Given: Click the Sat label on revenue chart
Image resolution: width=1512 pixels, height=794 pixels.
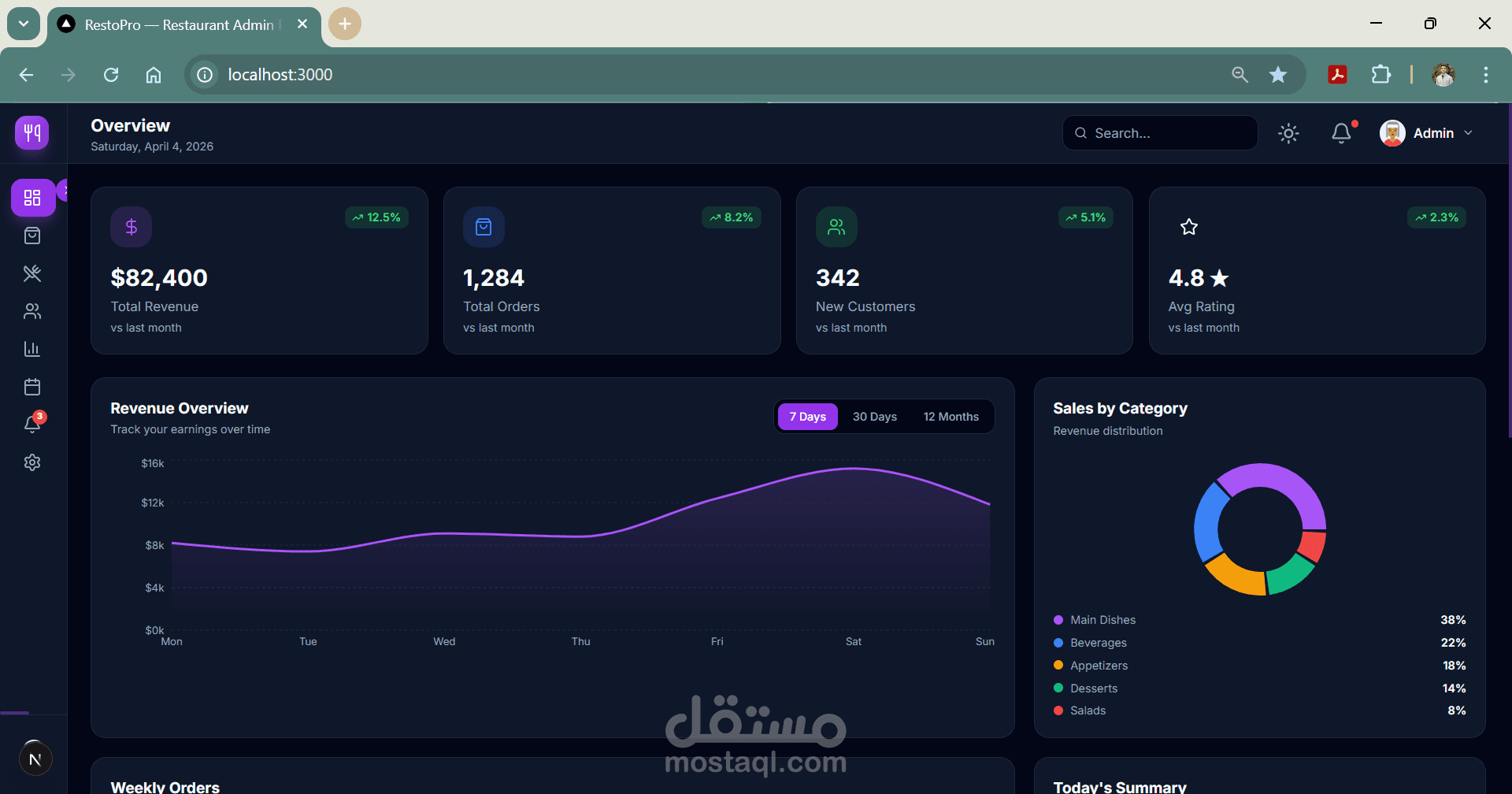Looking at the screenshot, I should coord(854,641).
